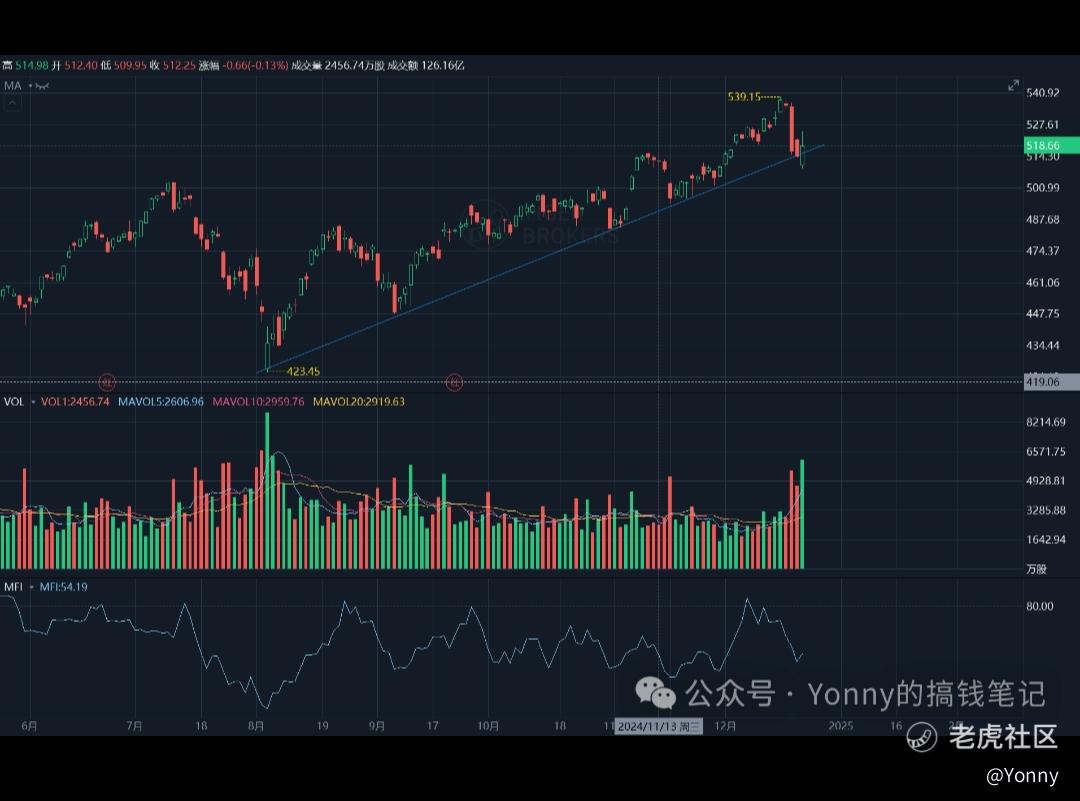
Task: Click the 2456.74万股 volume value
Action: 354,65
